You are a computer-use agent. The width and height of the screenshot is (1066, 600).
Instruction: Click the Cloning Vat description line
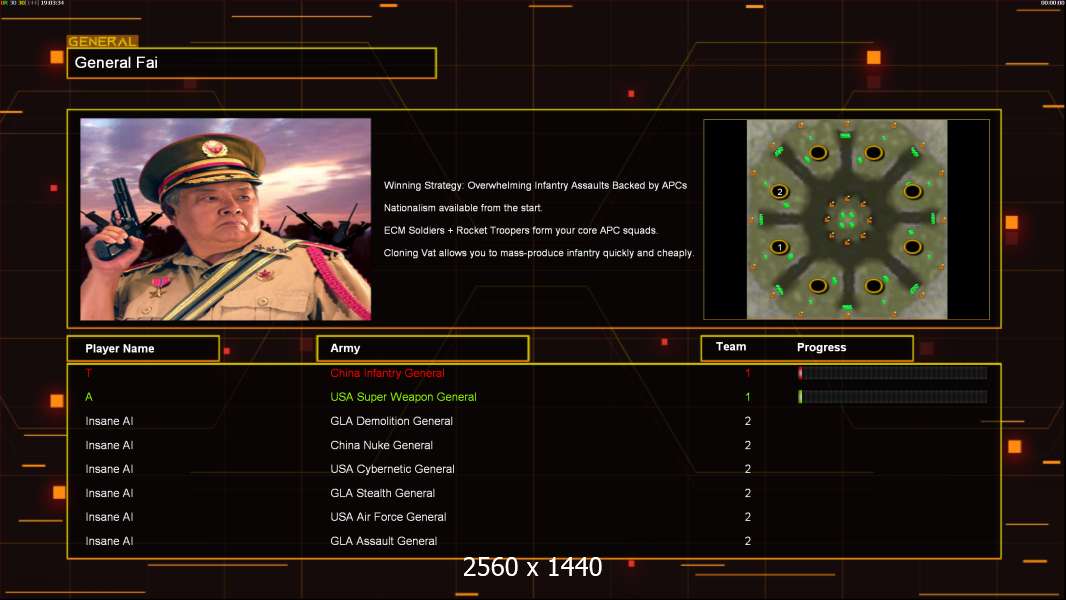(x=539, y=253)
